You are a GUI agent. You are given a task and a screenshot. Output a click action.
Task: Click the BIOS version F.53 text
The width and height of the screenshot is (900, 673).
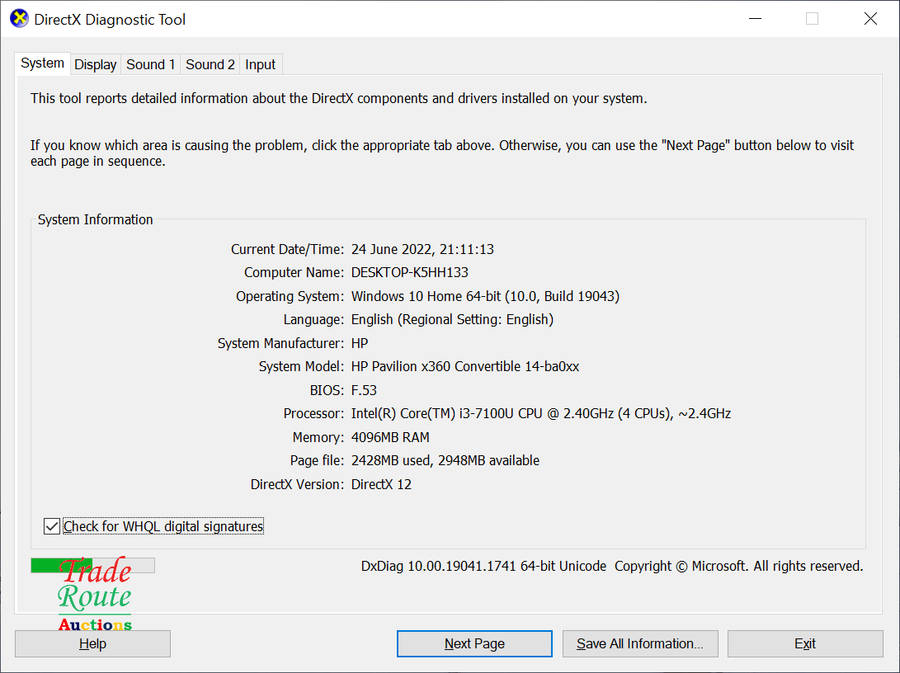coord(364,390)
